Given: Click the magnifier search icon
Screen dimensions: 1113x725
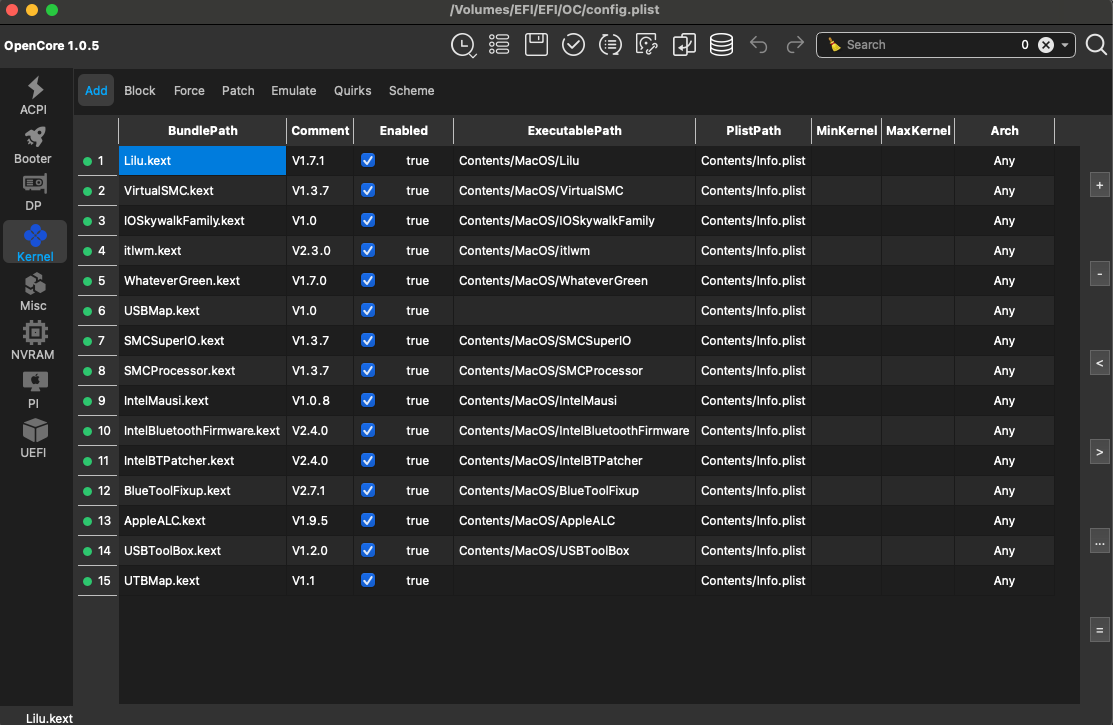Looking at the screenshot, I should pos(1096,45).
